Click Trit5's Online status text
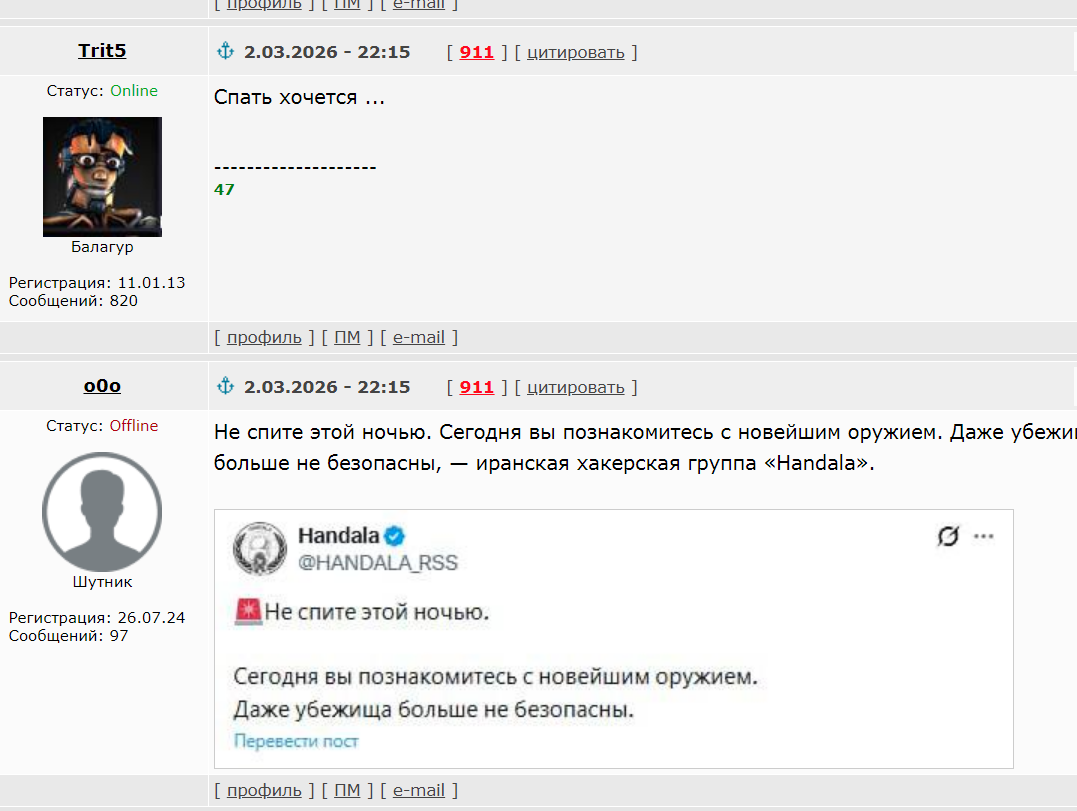This screenshot has width=1077, height=811. 134,91
